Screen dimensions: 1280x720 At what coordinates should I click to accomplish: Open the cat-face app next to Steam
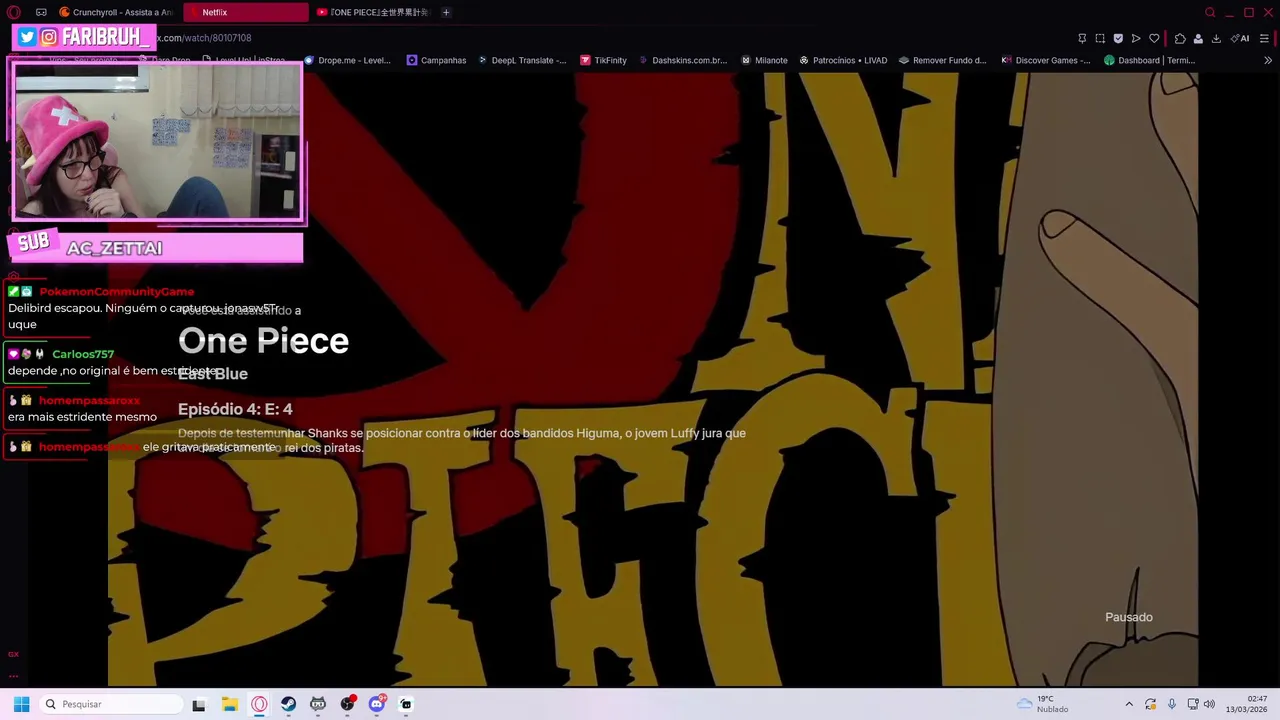pyautogui.click(x=318, y=704)
